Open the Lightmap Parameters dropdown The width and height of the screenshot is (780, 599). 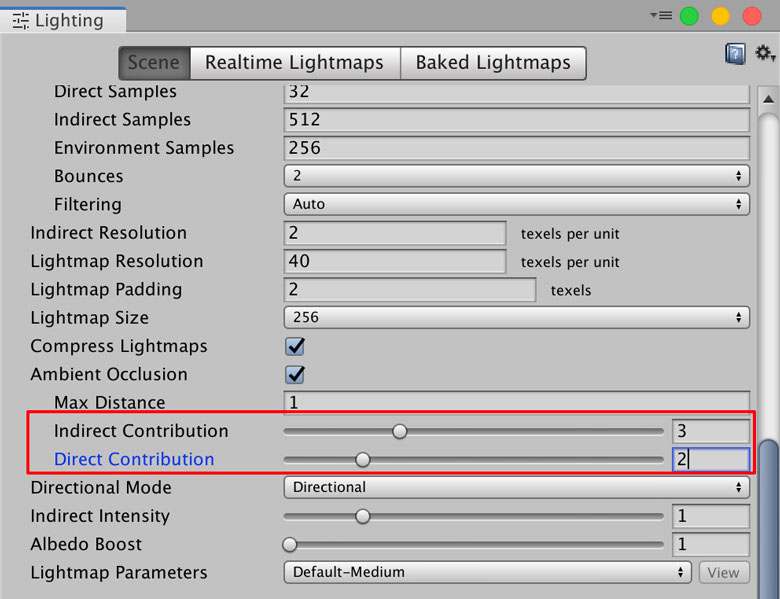[488, 572]
